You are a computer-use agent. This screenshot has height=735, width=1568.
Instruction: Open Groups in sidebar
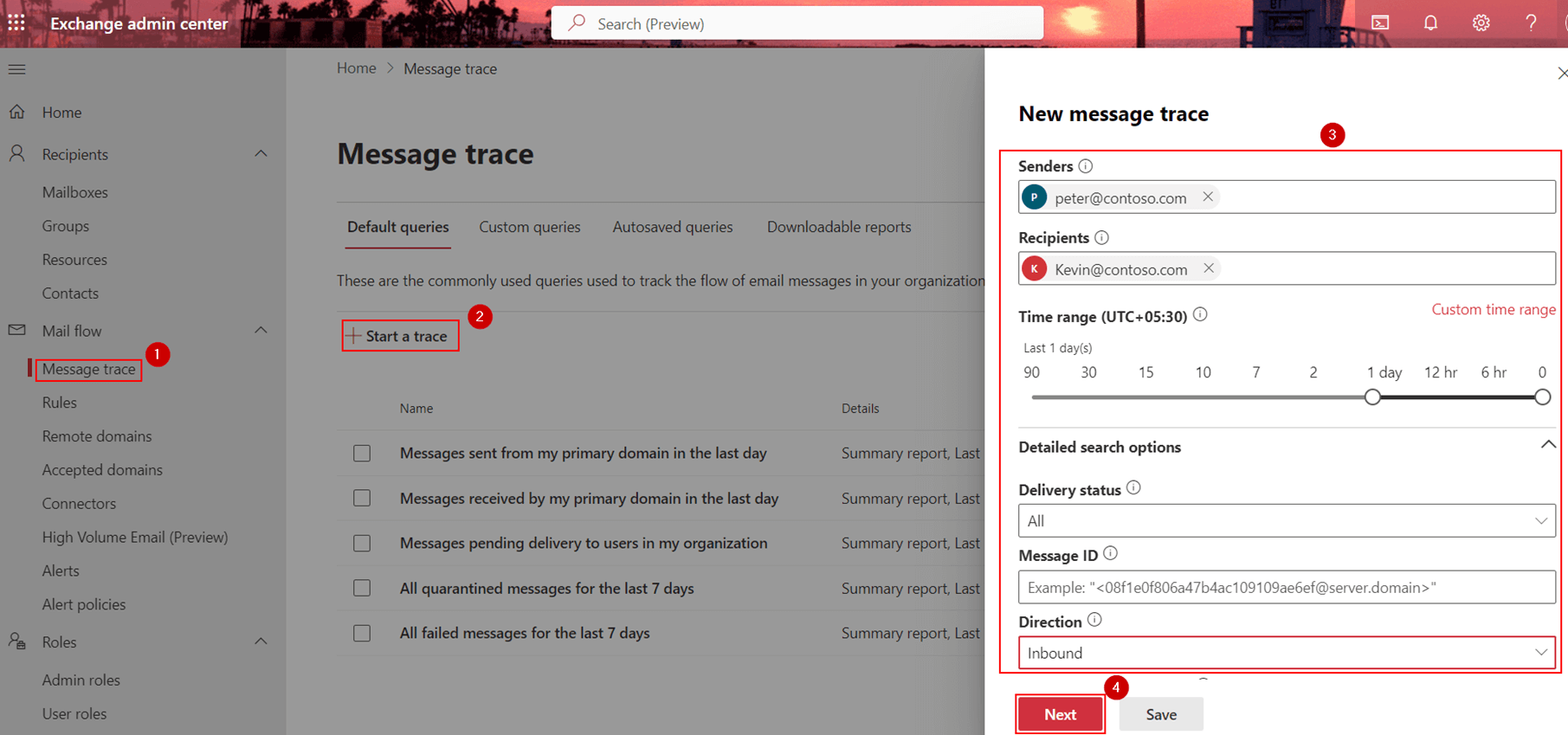(x=66, y=226)
